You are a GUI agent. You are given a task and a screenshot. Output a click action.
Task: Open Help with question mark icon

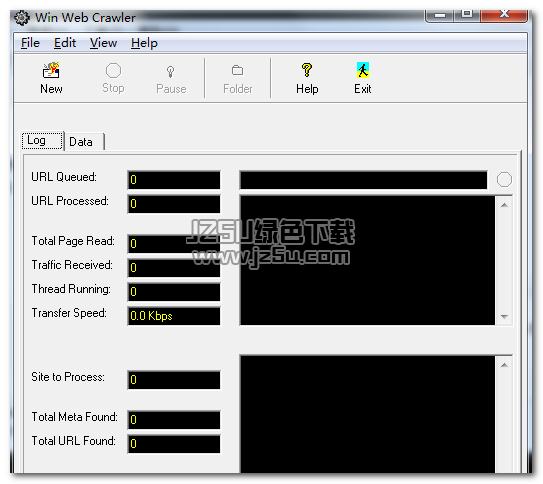click(x=307, y=70)
